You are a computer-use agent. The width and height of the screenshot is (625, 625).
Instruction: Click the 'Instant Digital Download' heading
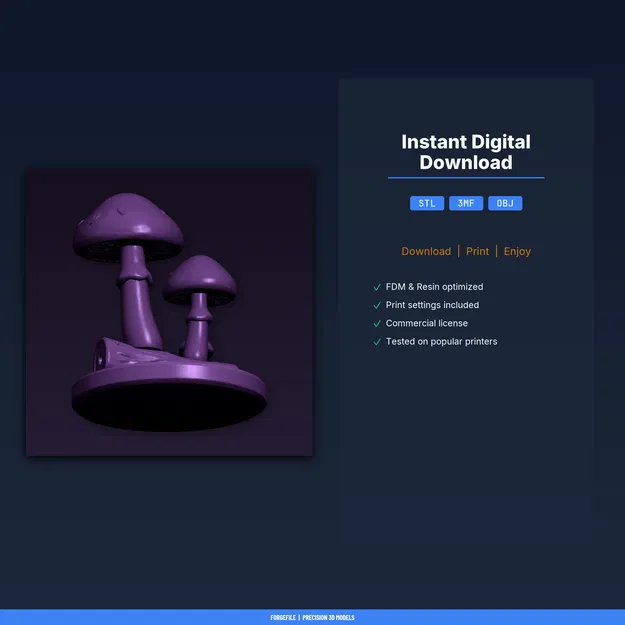pyautogui.click(x=466, y=152)
